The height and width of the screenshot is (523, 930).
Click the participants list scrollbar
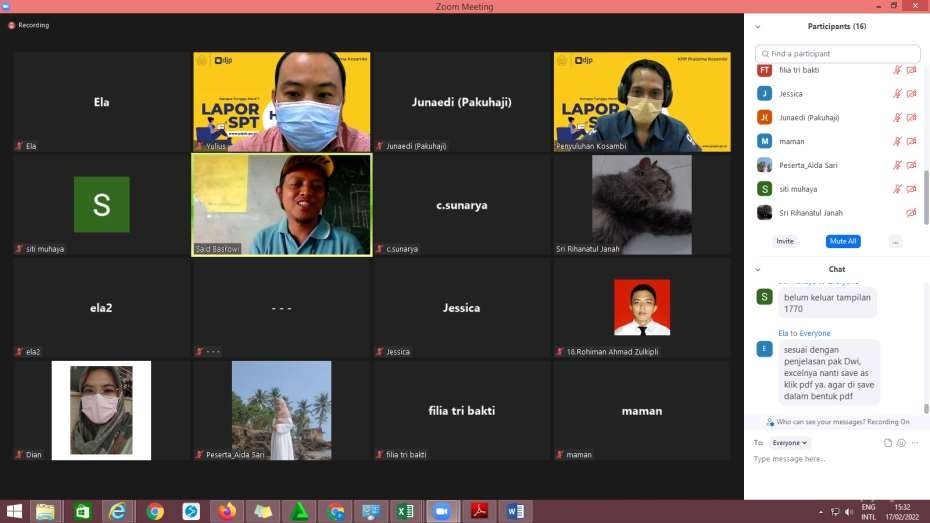[x=925, y=190]
